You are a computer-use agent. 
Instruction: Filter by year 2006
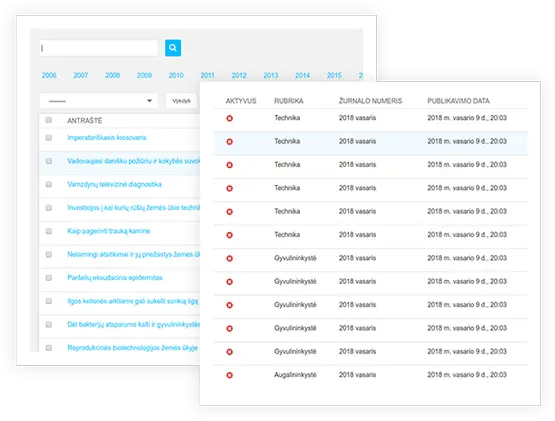click(49, 75)
